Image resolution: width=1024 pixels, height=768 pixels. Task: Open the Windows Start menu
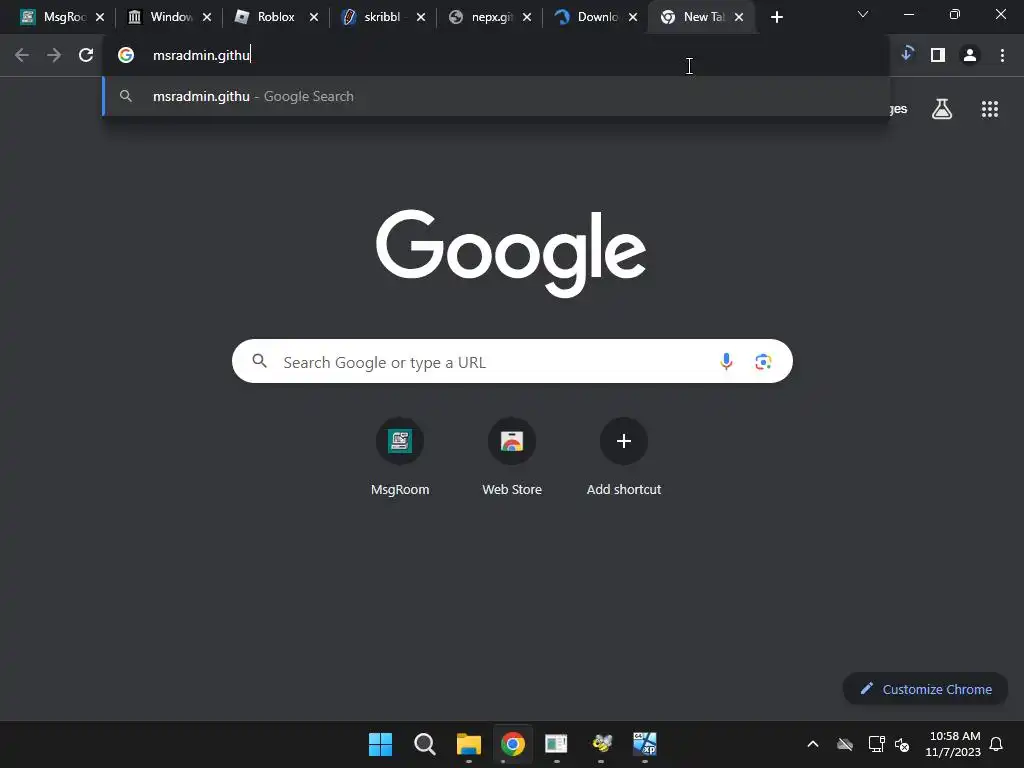point(380,744)
